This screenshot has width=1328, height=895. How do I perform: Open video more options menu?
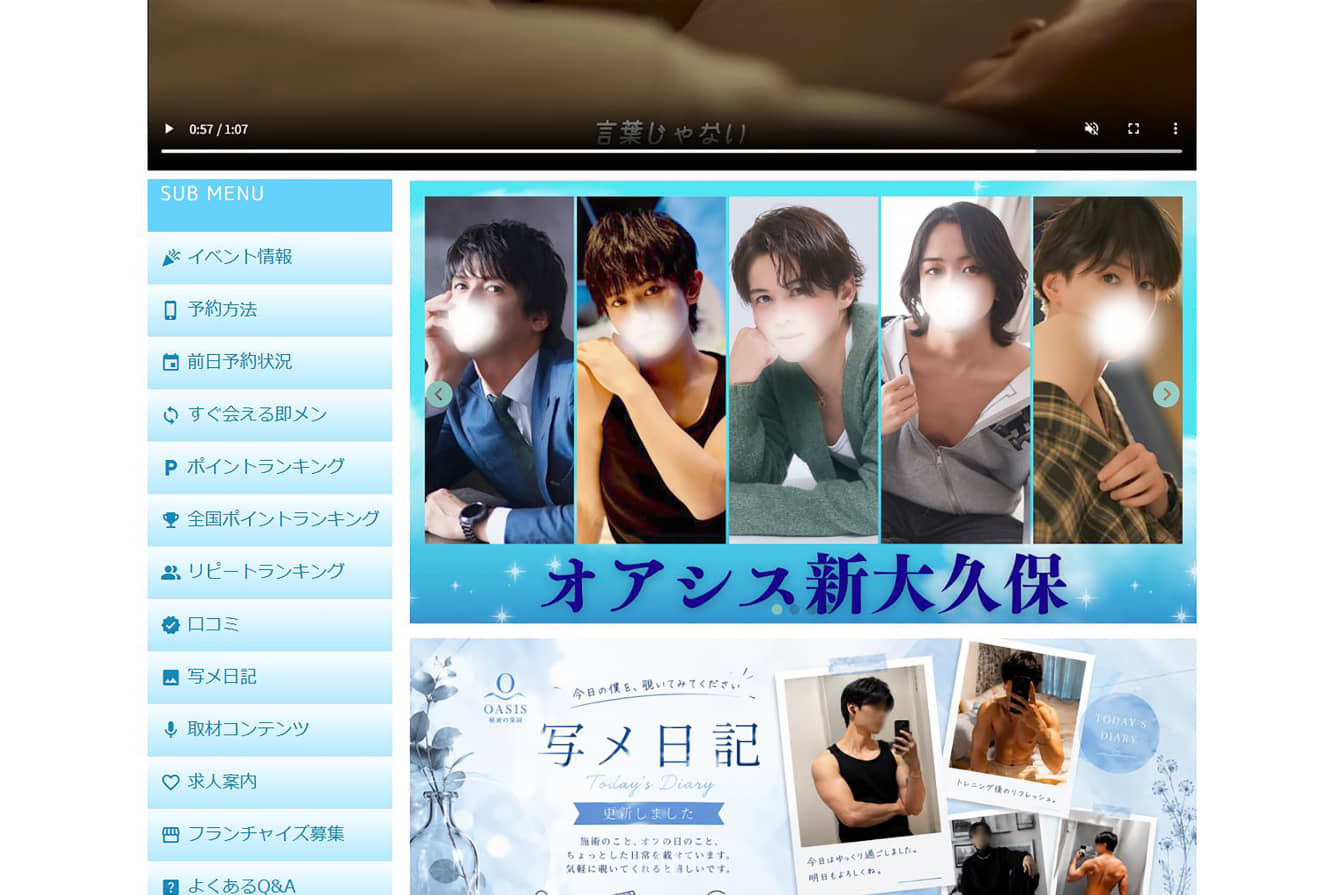click(1176, 129)
